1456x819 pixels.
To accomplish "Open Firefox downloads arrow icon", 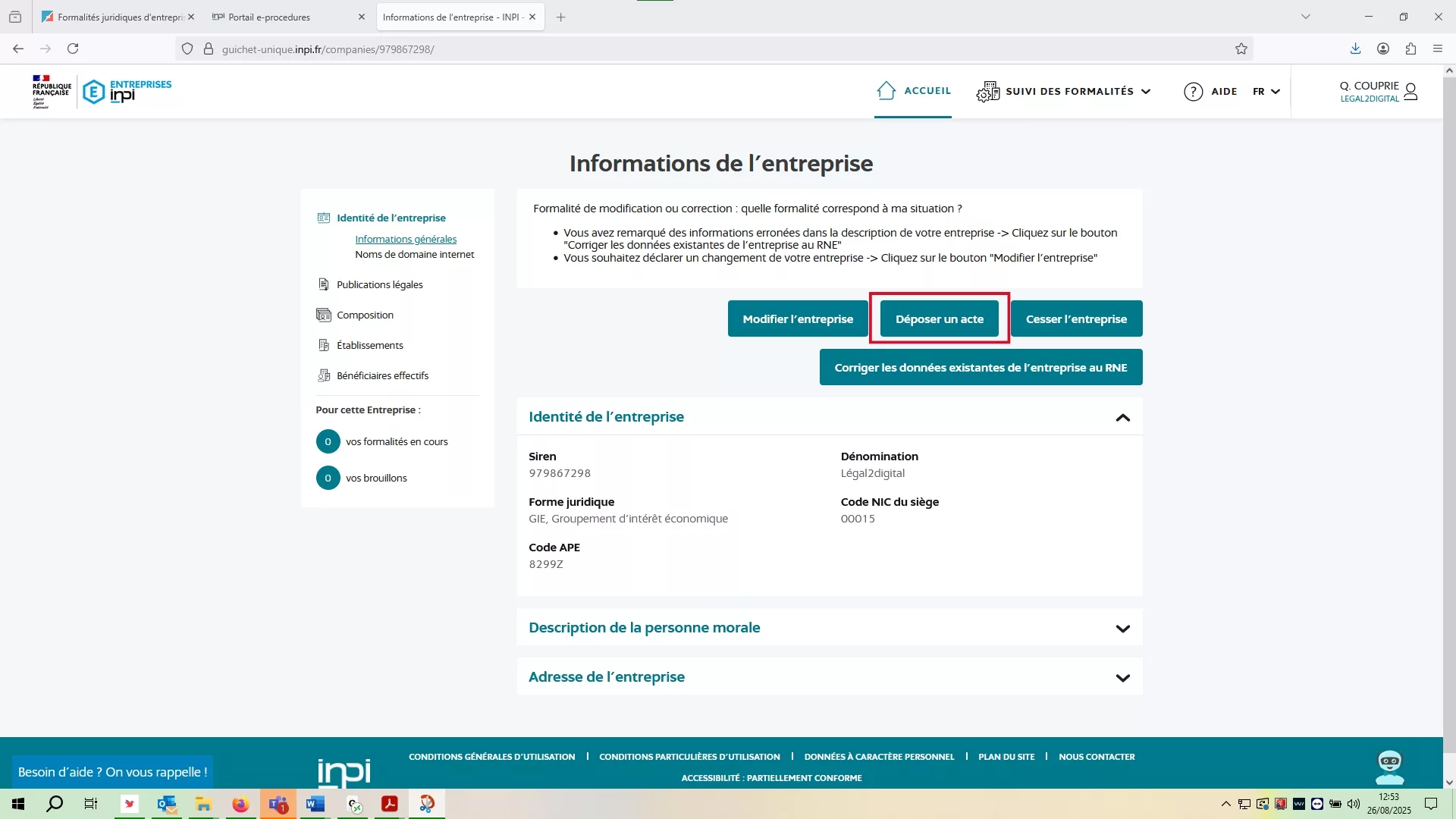I will [x=1355, y=49].
